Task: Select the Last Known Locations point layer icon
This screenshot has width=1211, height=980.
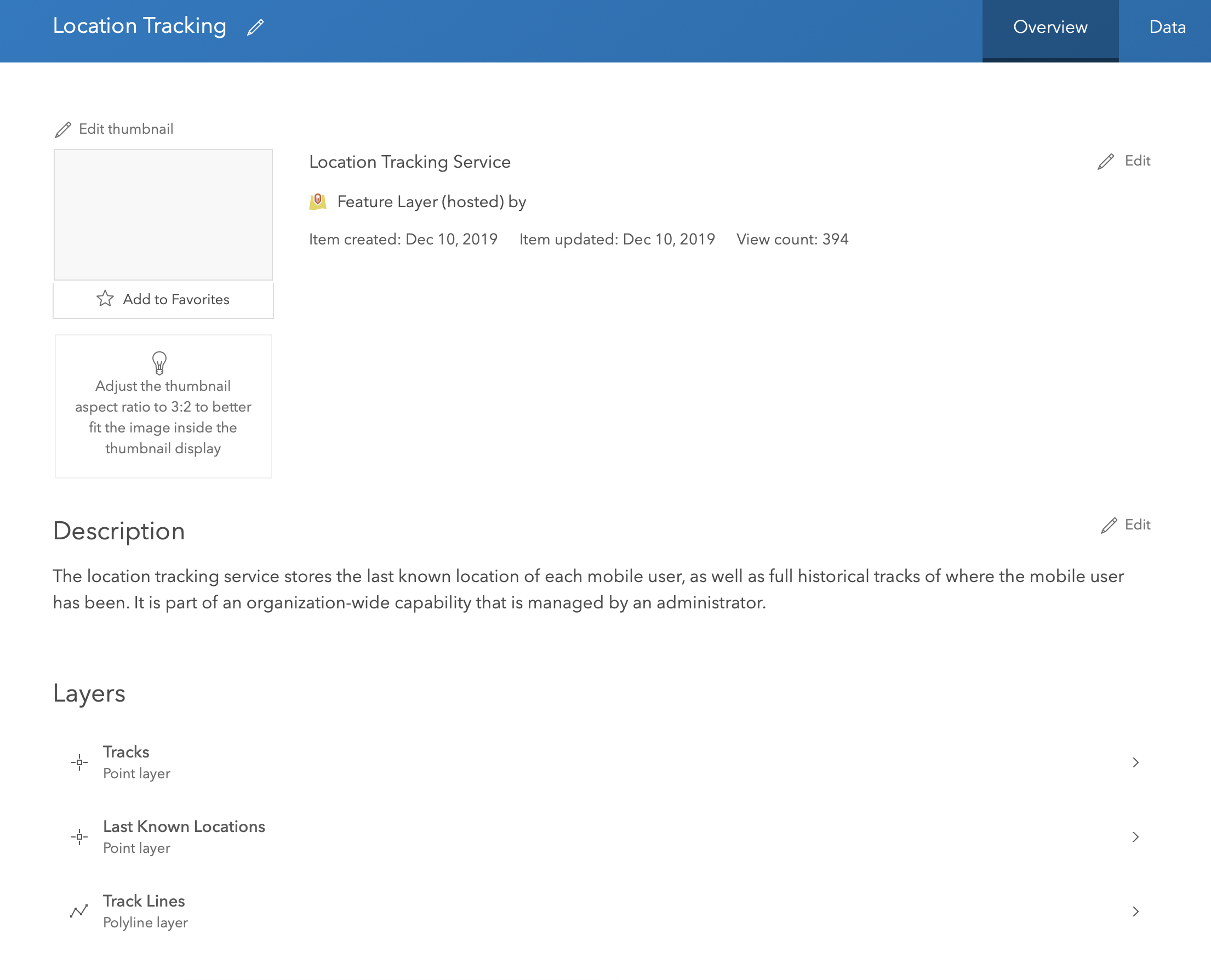Action: click(x=79, y=836)
